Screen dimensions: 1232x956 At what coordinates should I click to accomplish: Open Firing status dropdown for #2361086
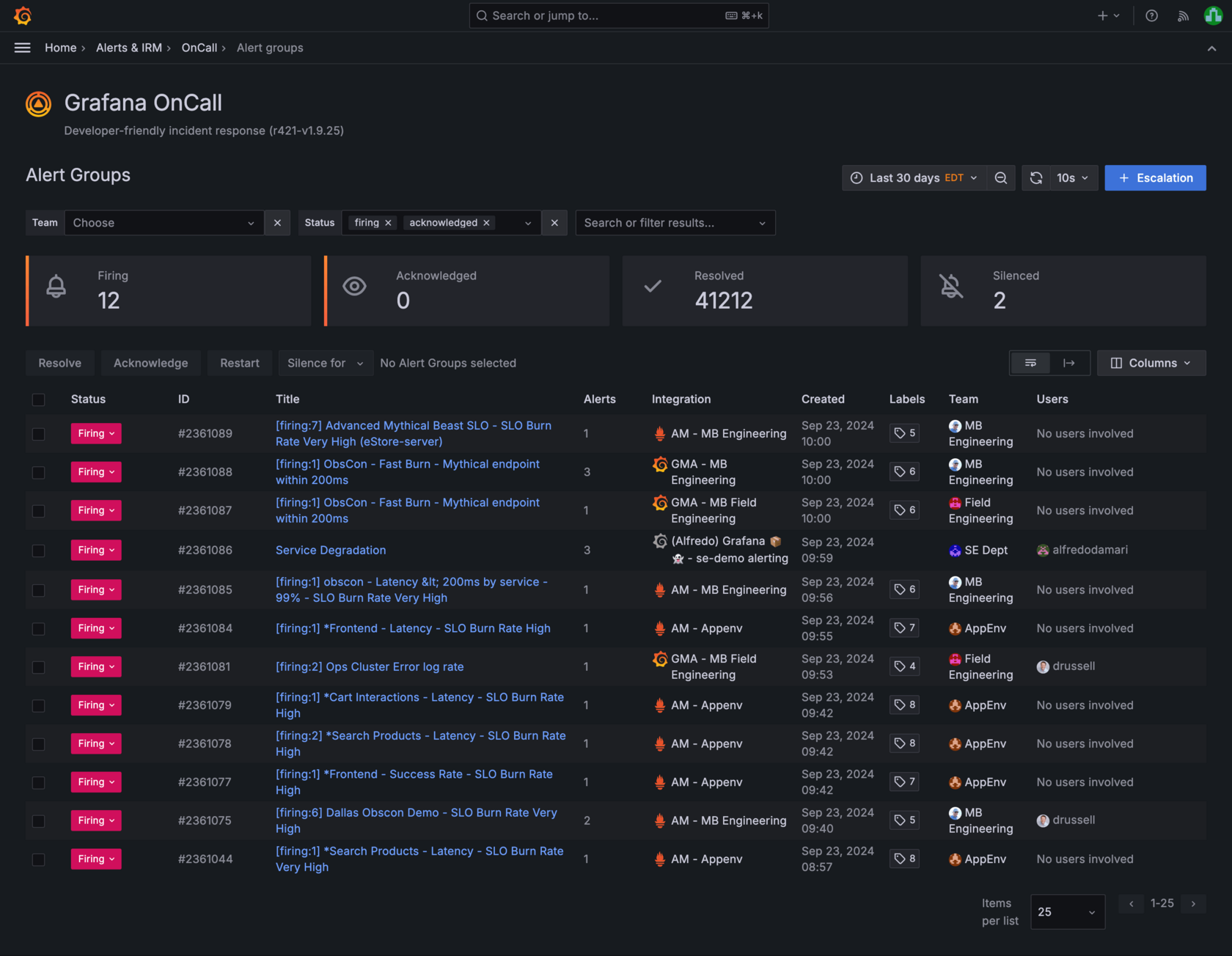[x=96, y=550]
